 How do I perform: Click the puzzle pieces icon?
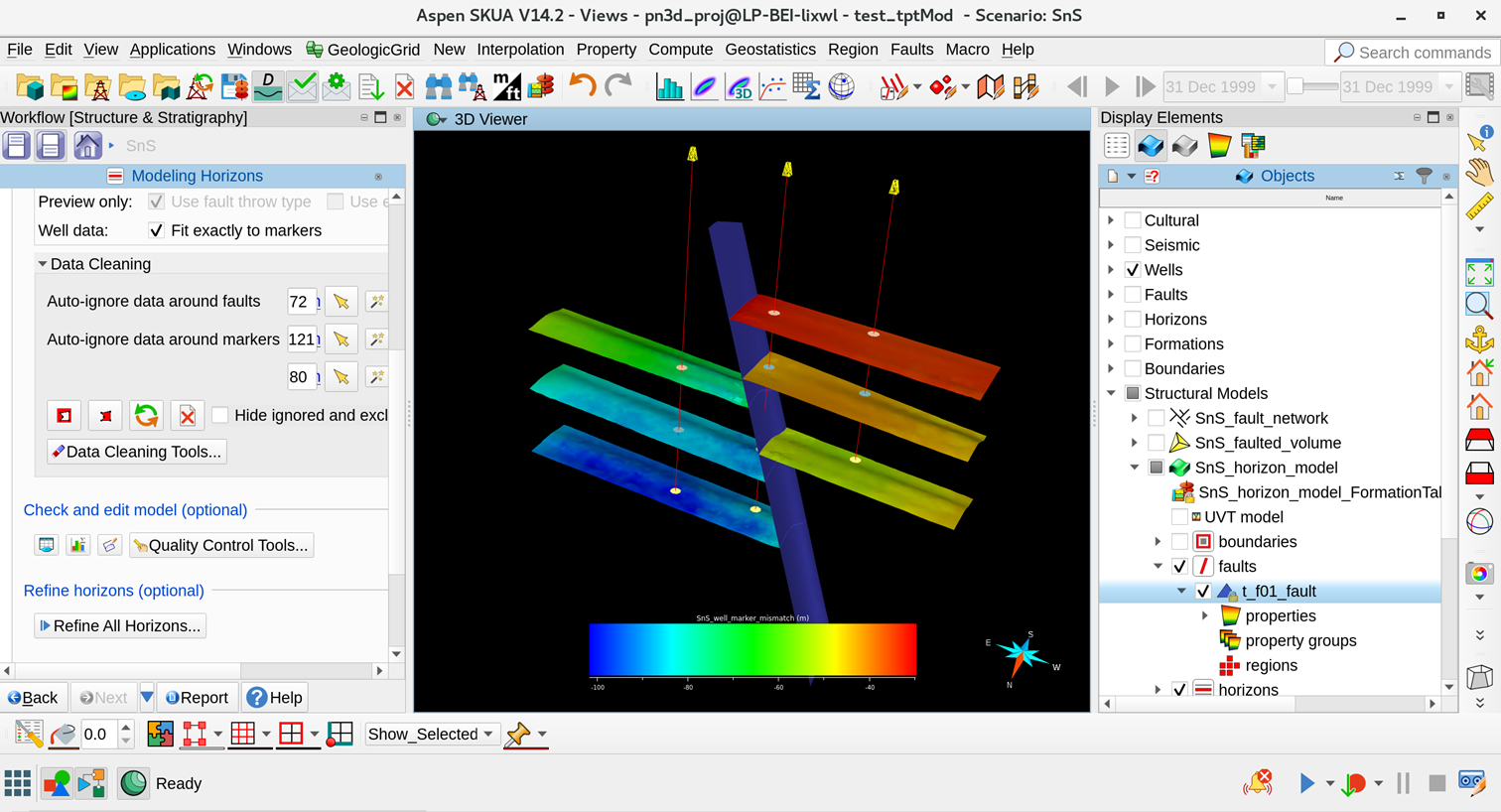[x=160, y=735]
